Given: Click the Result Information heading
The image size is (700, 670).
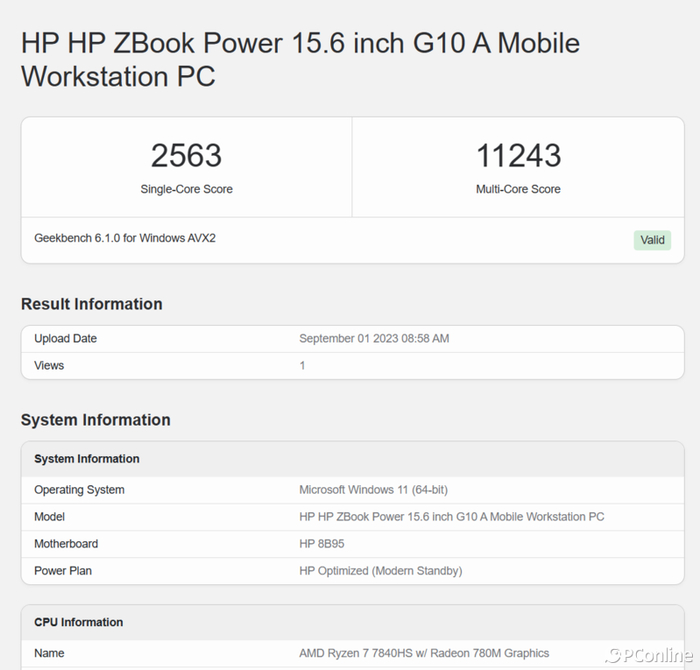Looking at the screenshot, I should click(x=92, y=304).
